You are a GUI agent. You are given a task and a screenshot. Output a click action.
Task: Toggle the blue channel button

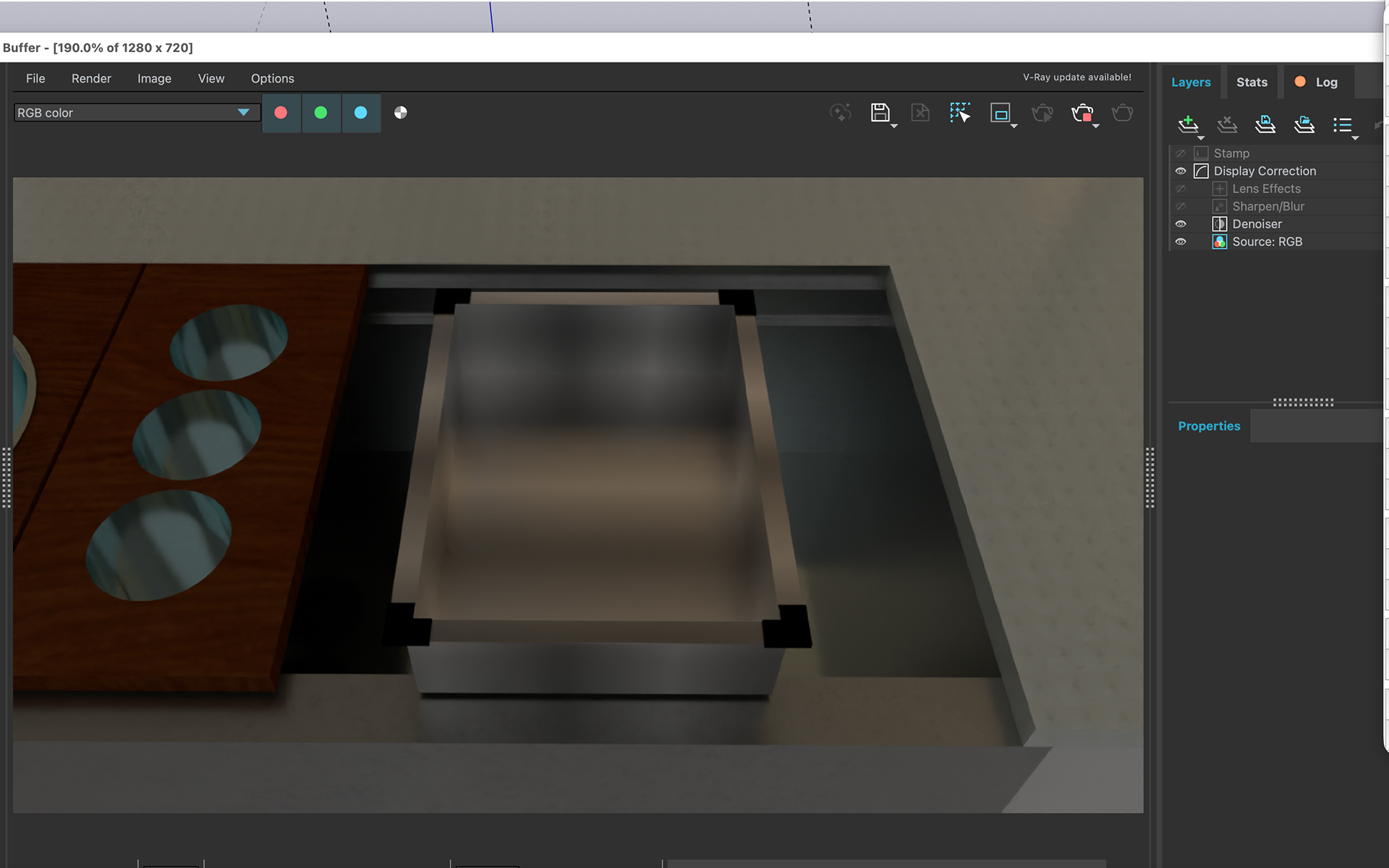(x=360, y=112)
